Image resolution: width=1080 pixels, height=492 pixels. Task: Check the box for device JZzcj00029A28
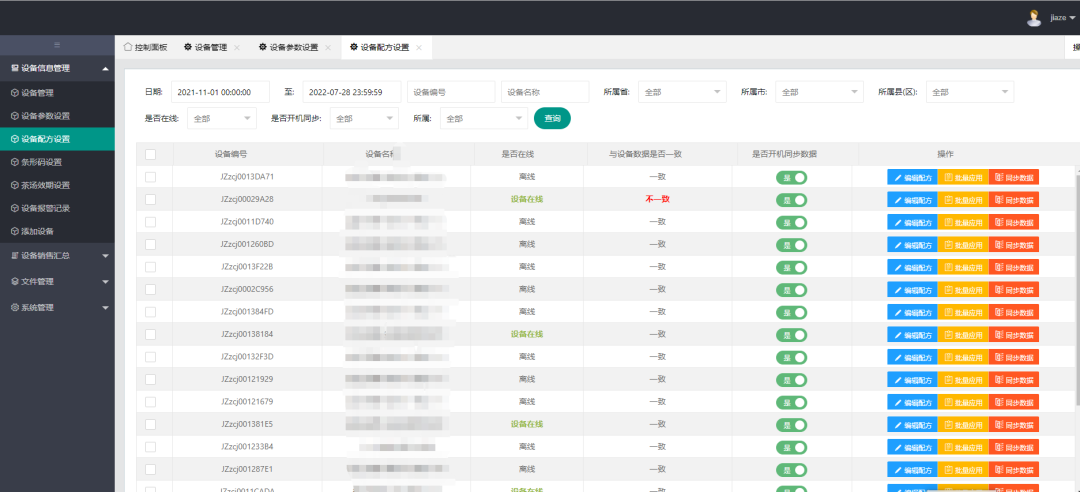pos(150,199)
